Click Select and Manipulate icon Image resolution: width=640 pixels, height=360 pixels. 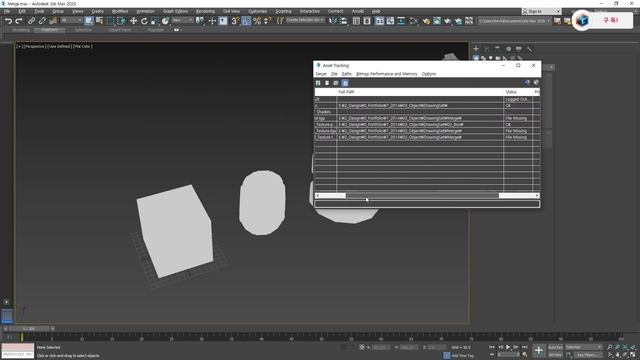click(212, 21)
